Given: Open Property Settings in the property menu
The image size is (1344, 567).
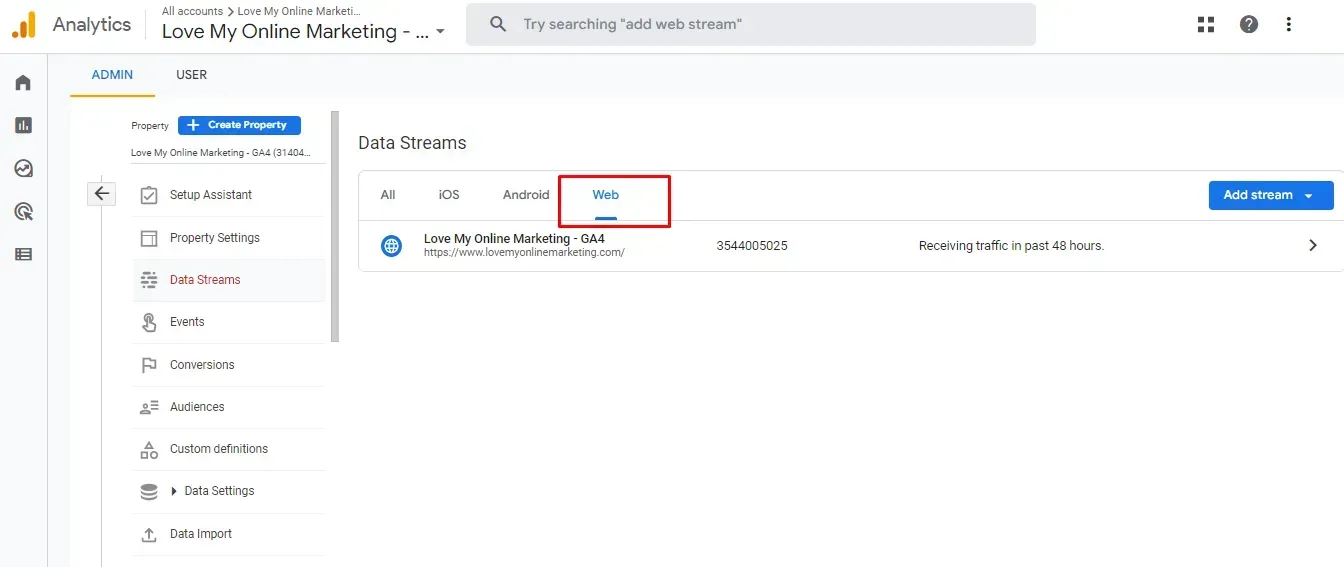Looking at the screenshot, I should coord(229,238).
